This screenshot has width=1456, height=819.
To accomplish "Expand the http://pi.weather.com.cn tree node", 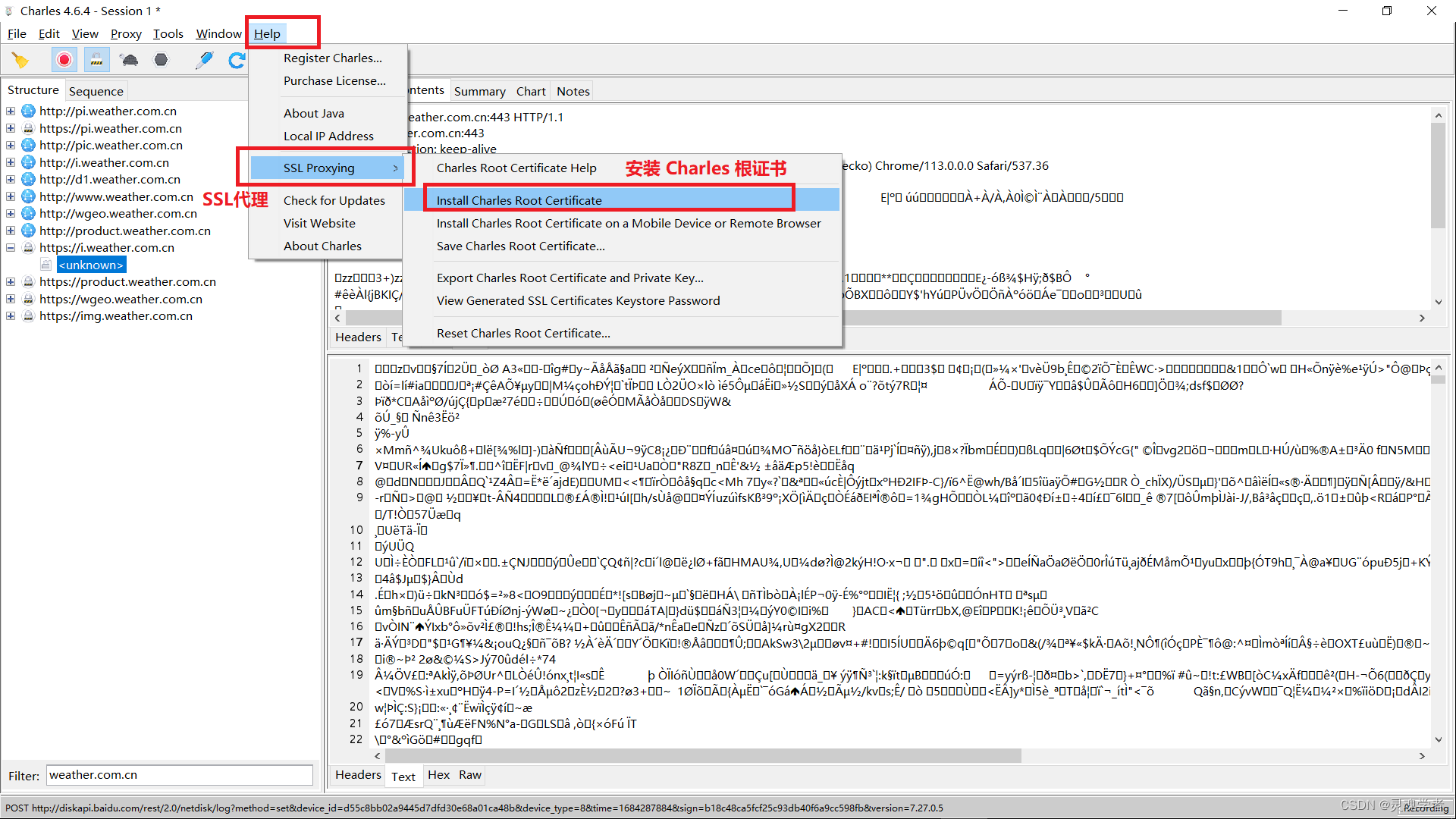I will point(11,111).
